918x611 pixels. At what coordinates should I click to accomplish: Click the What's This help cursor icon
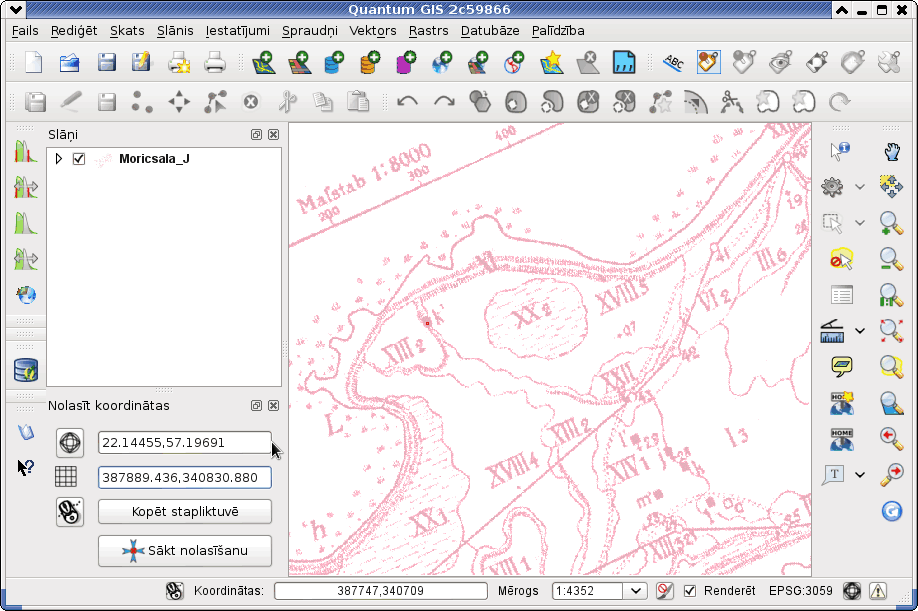tap(25, 467)
